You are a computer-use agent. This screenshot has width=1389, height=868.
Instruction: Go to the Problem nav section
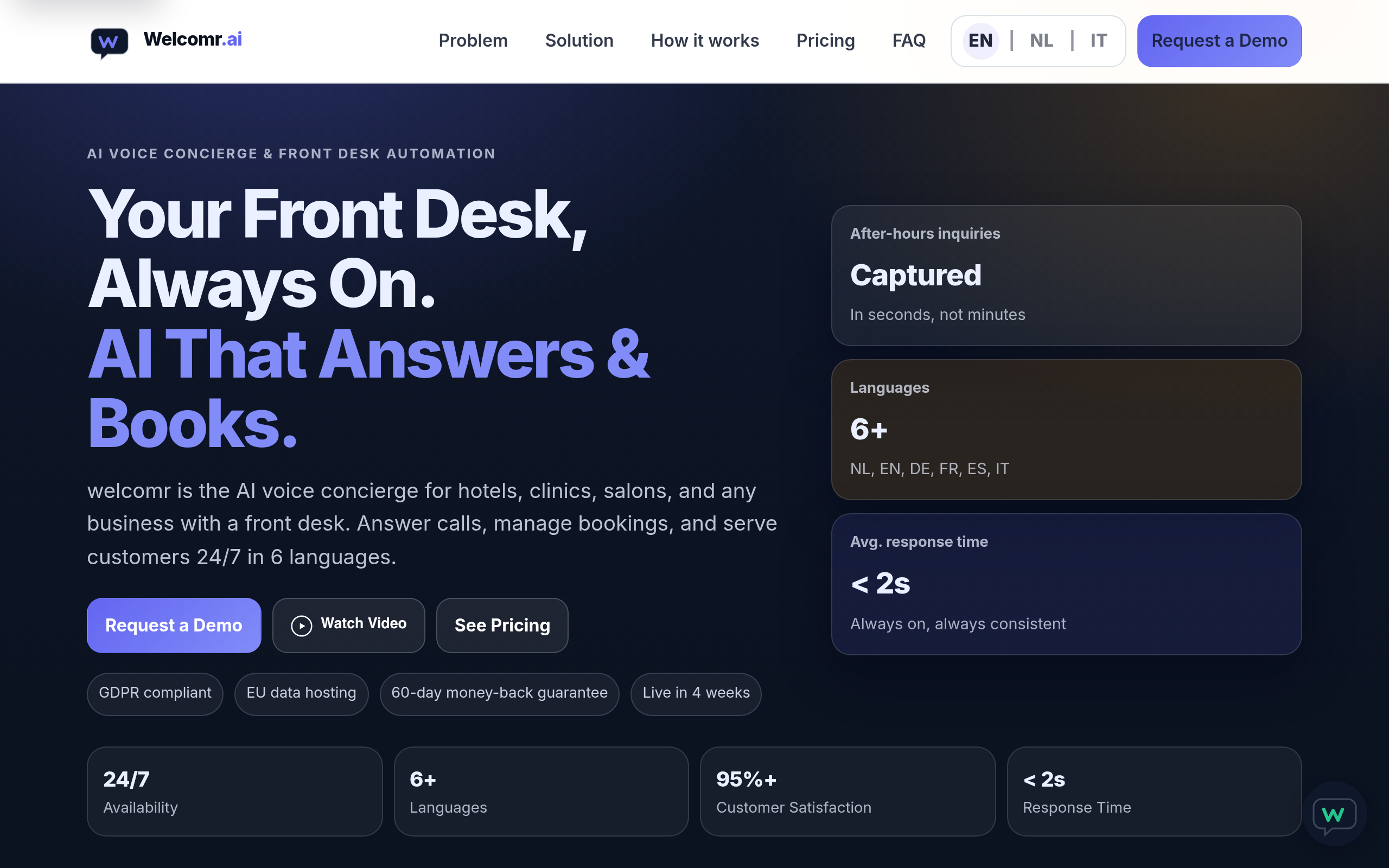coord(473,41)
